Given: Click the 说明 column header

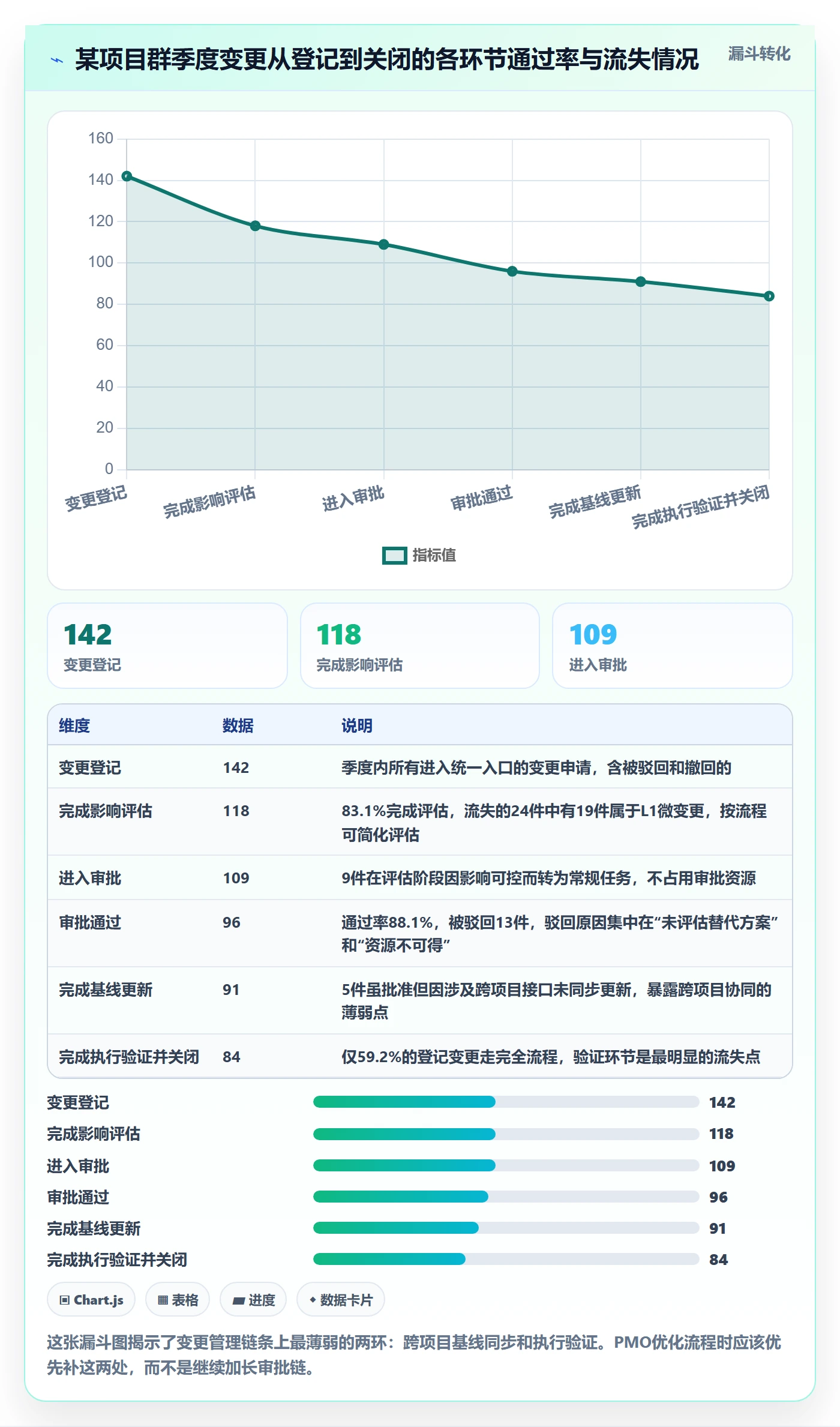Looking at the screenshot, I should 357,726.
